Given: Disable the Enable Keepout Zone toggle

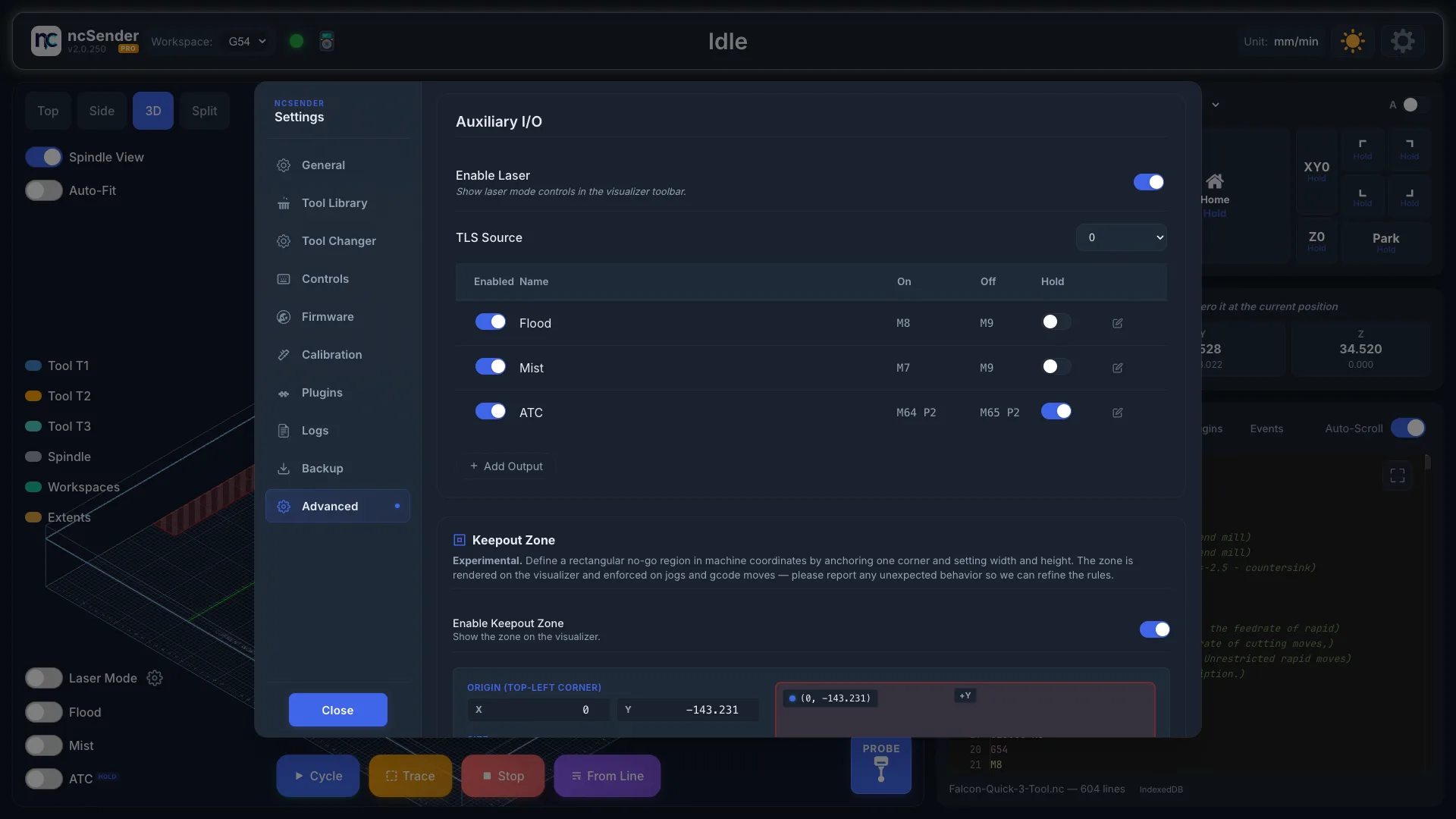Looking at the screenshot, I should click(x=1154, y=629).
